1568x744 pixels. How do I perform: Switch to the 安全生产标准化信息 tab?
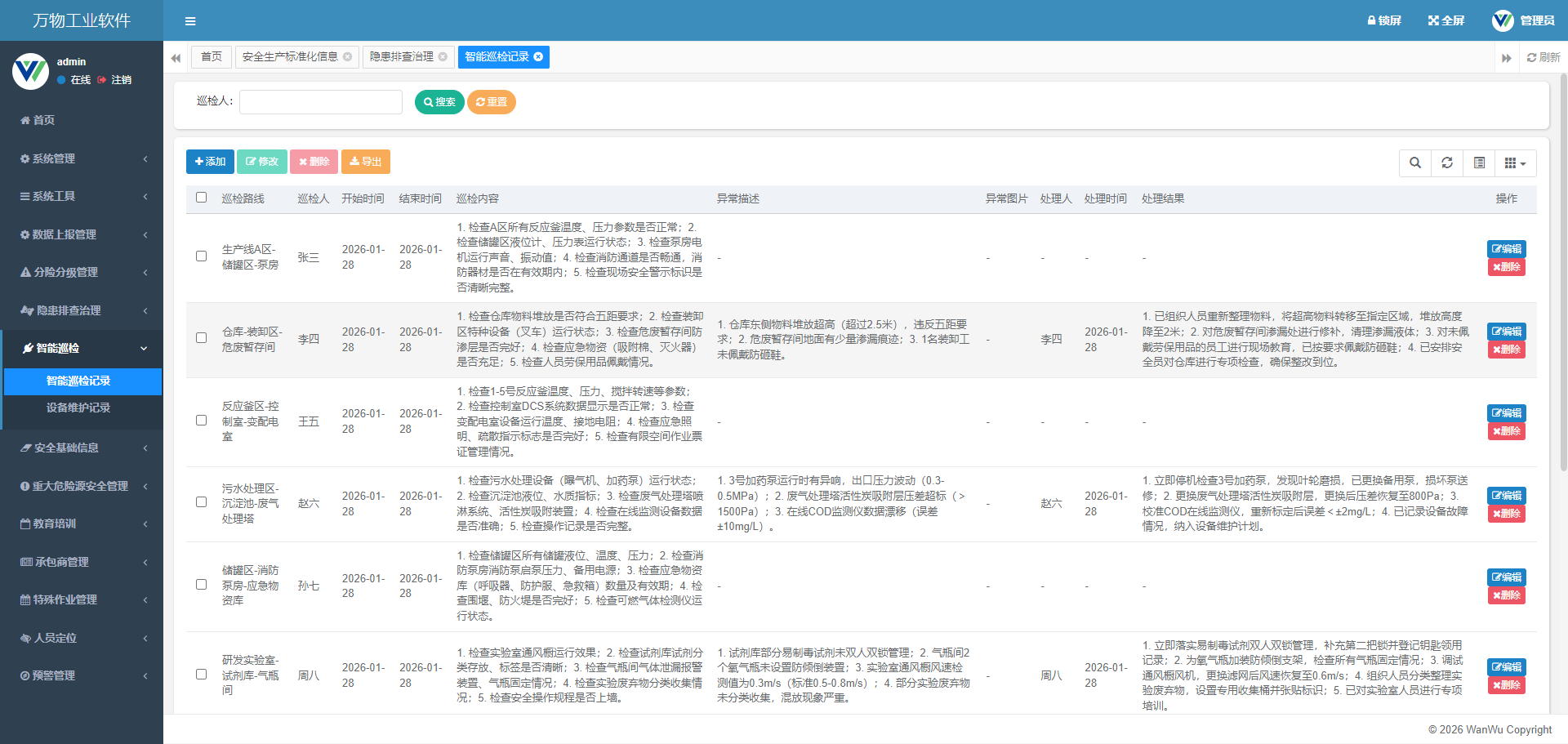coord(290,56)
